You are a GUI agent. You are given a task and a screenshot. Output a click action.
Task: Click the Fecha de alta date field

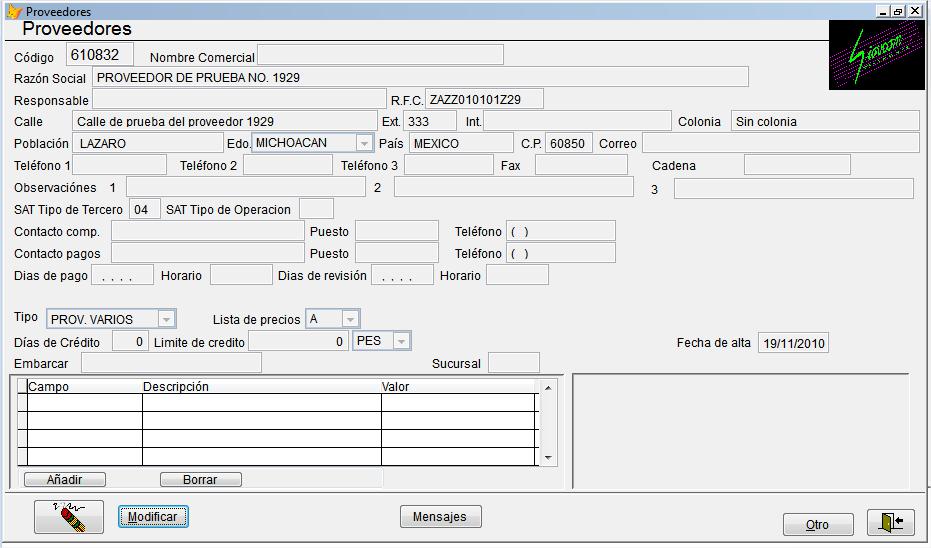[793, 343]
